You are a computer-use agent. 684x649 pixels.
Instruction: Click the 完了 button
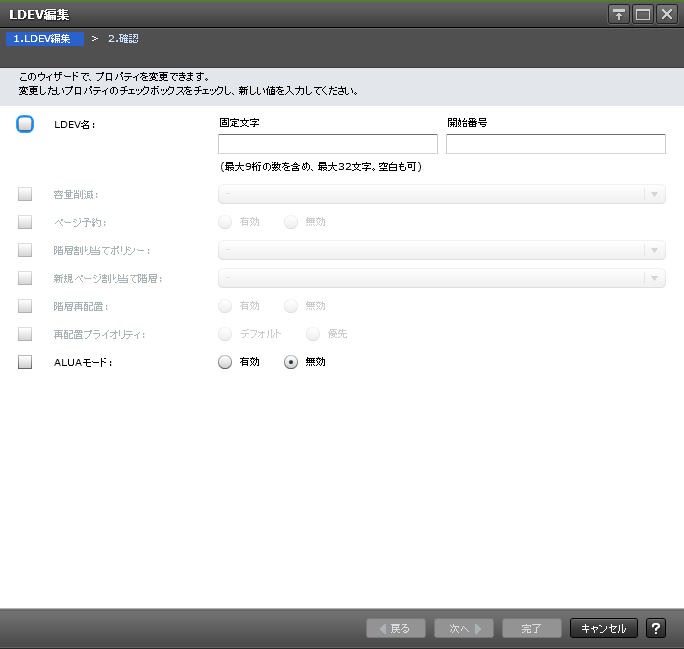pos(532,628)
